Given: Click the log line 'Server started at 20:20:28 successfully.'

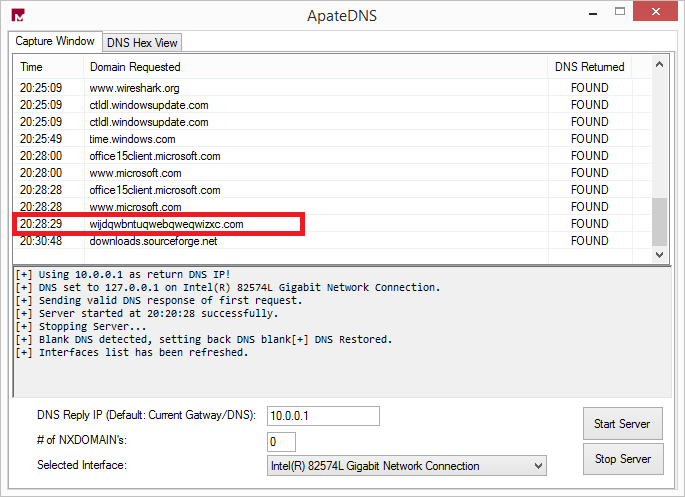Looking at the screenshot, I should click(147, 314).
